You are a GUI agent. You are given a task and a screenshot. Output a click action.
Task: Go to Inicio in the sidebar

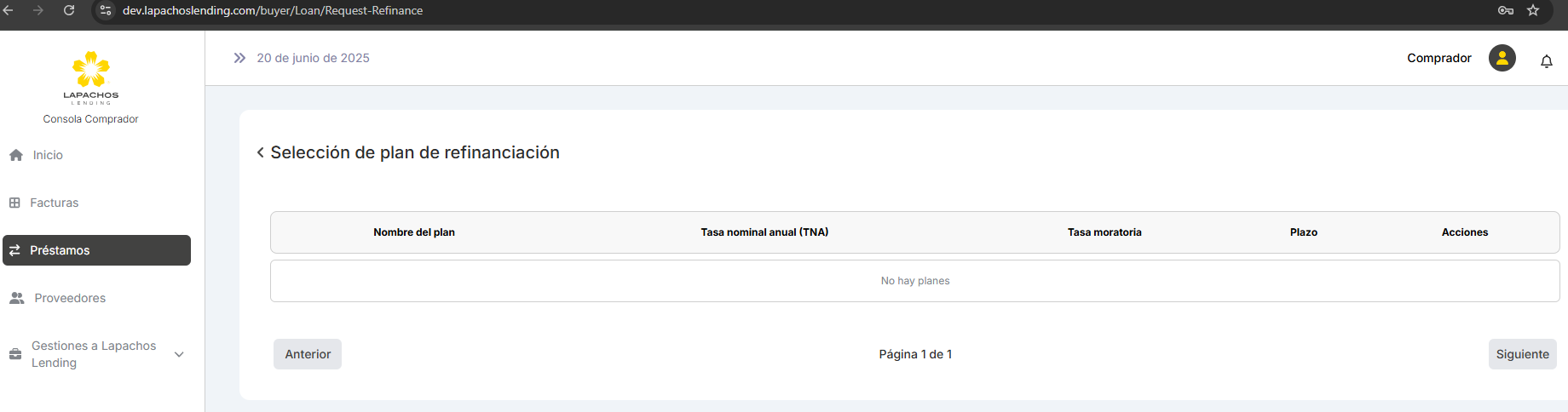tap(48, 155)
